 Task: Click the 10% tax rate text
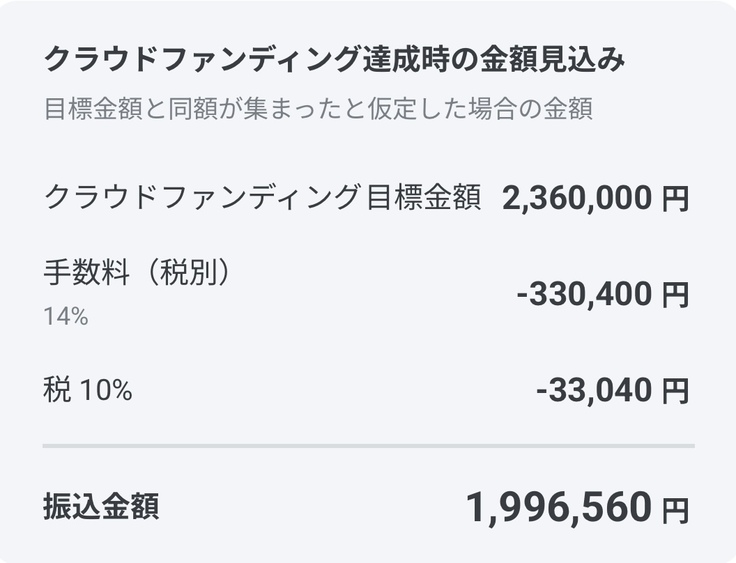[x=104, y=390]
